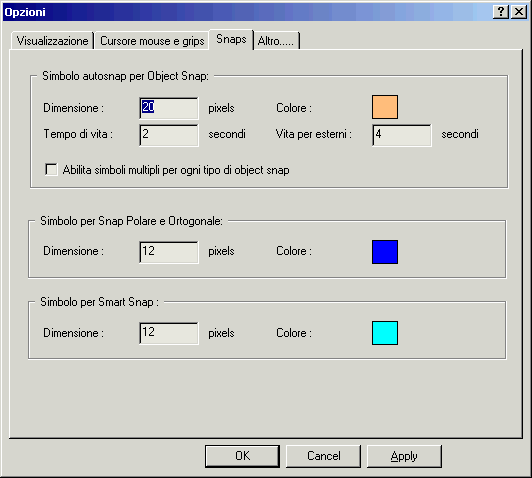Open the cyan Smart Snap color swatch

pos(385,333)
